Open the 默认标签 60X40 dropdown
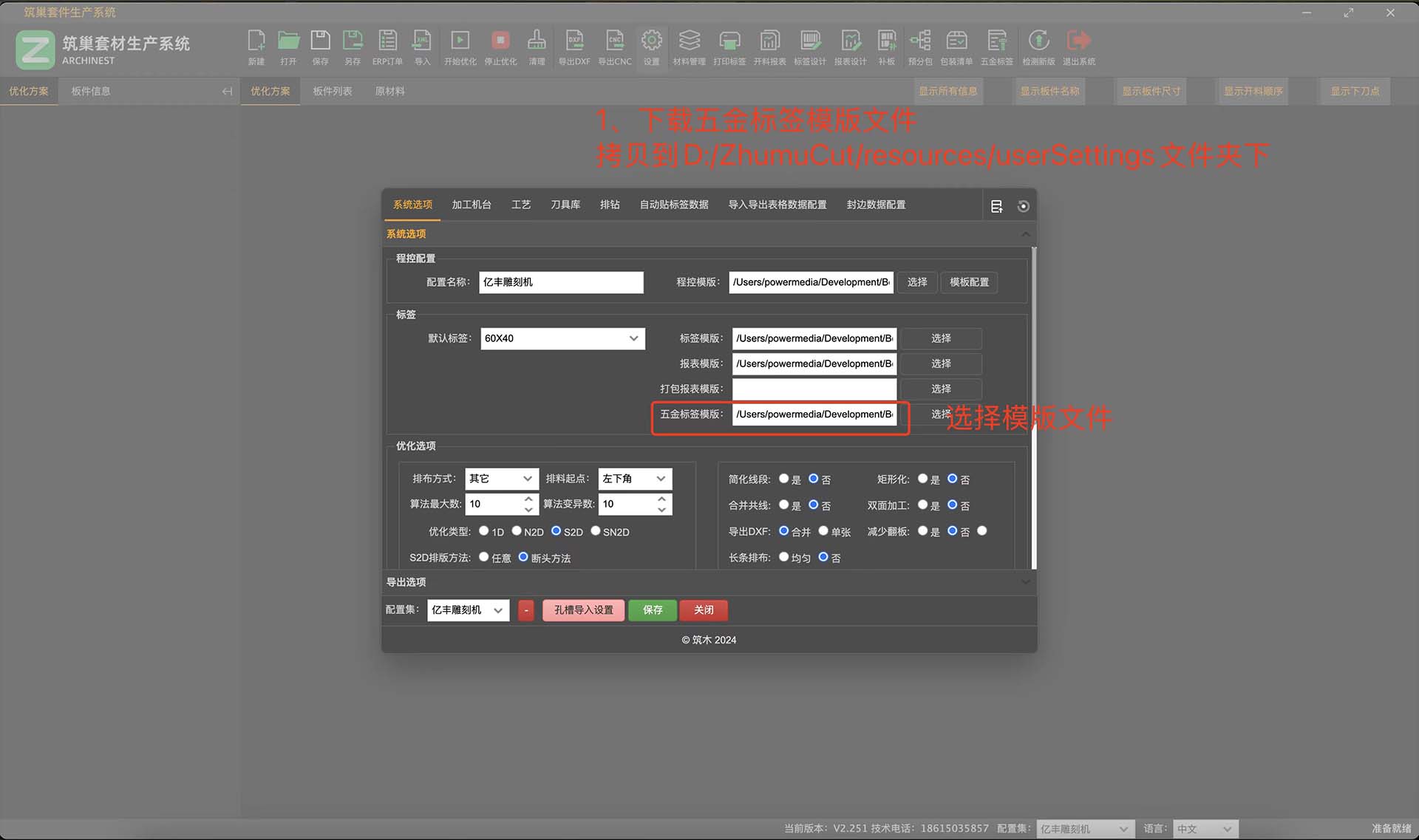Image resolution: width=1419 pixels, height=840 pixels. pyautogui.click(x=562, y=338)
